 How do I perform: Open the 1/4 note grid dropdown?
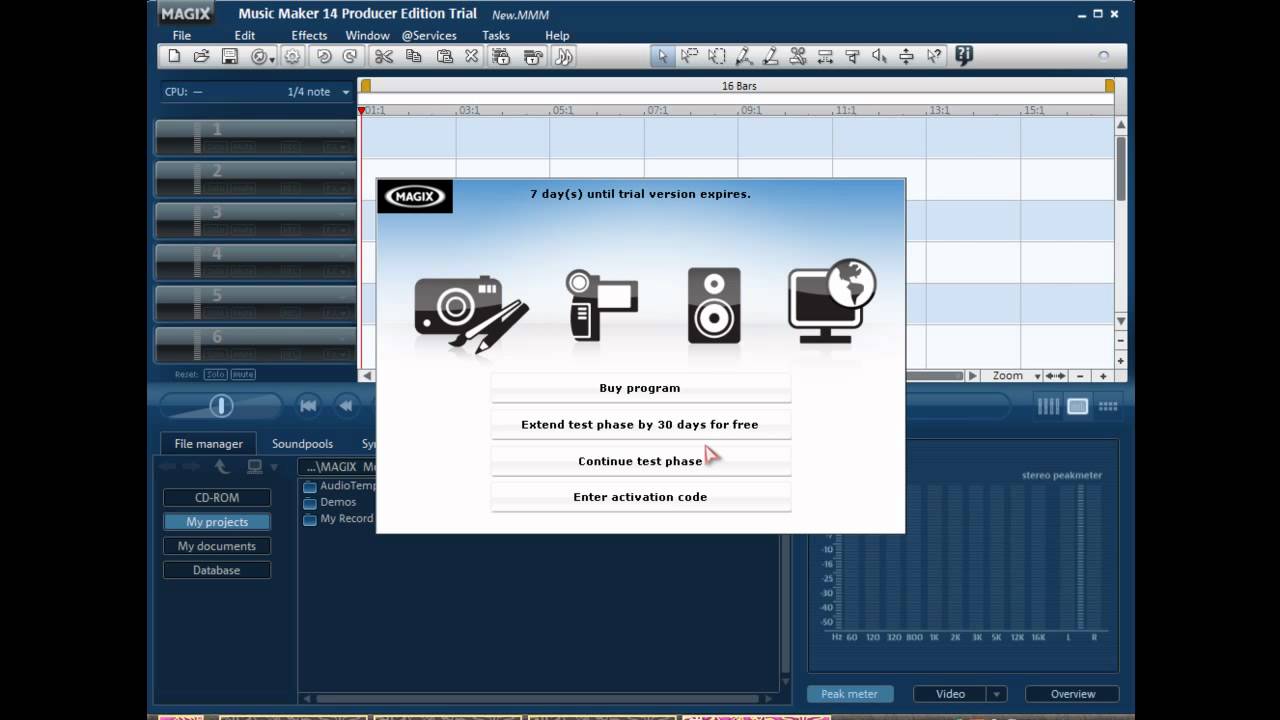[346, 92]
